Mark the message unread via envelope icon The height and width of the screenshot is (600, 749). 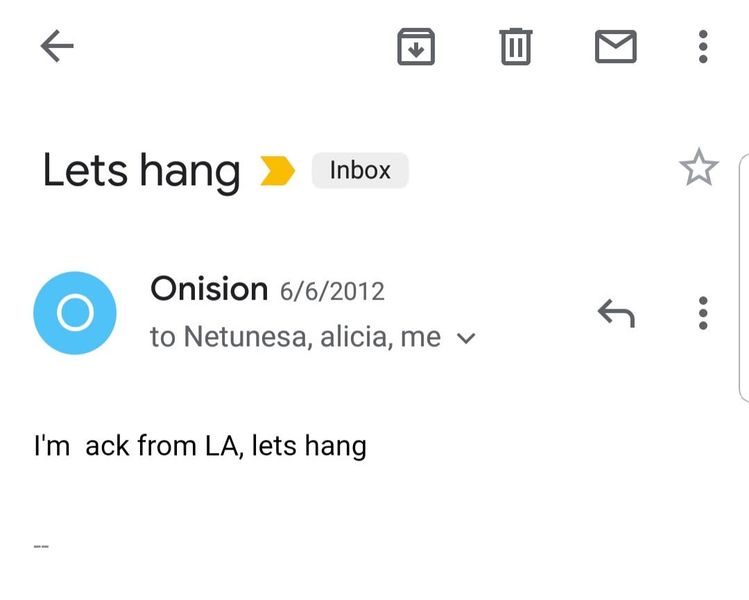(x=615, y=46)
